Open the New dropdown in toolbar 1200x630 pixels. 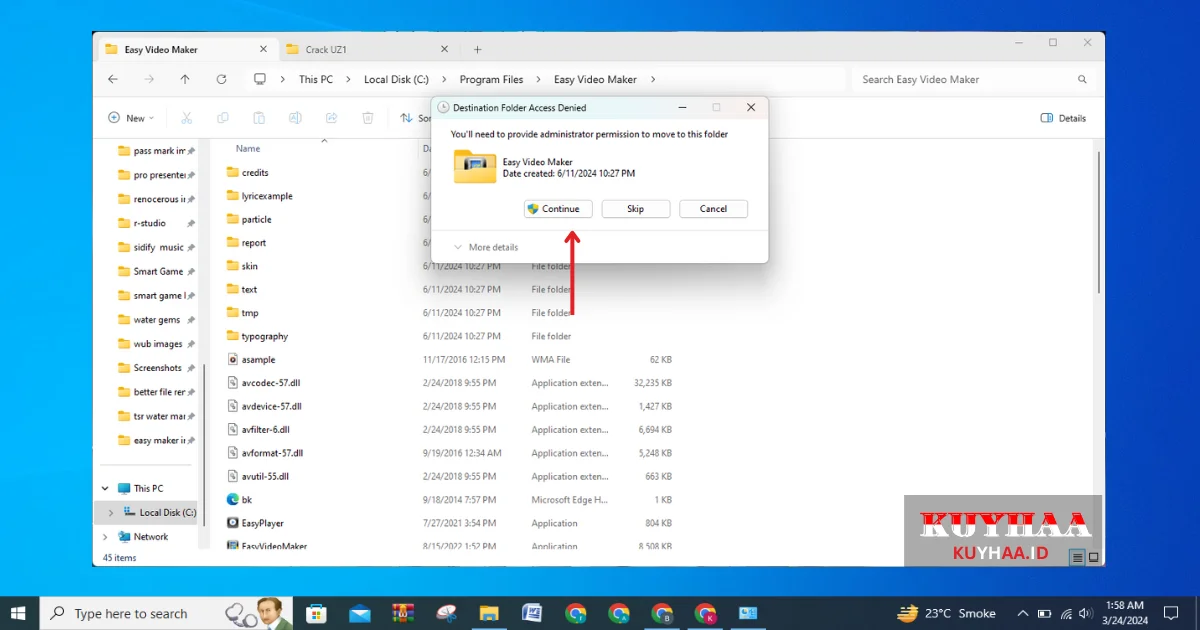point(131,118)
